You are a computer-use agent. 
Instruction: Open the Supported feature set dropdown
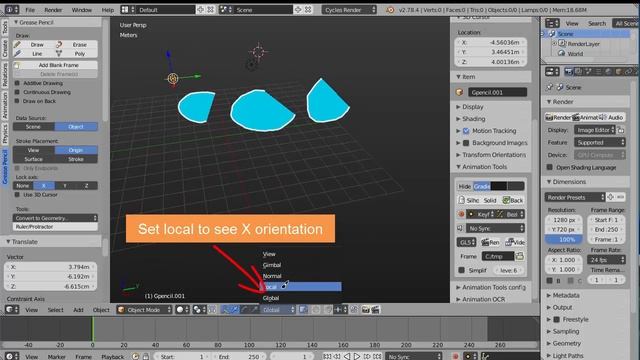click(600, 142)
